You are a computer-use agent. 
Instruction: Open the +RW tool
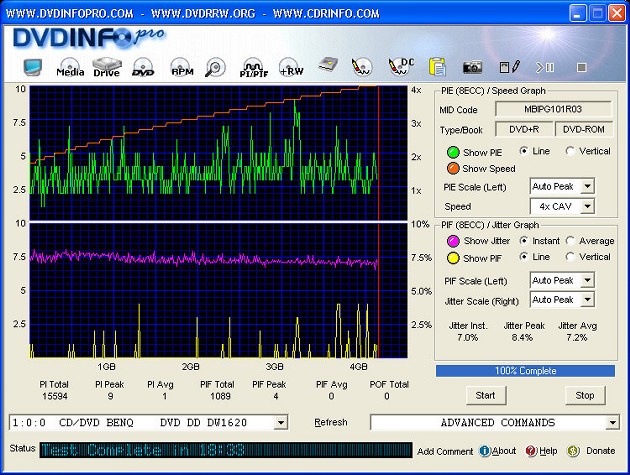point(291,67)
